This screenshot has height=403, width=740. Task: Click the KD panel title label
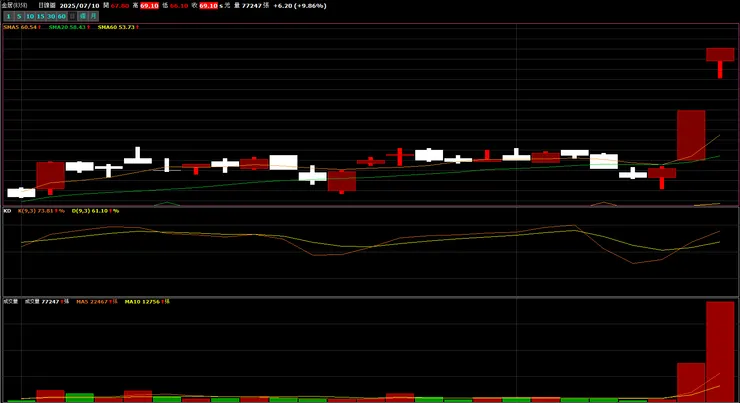tap(7, 211)
